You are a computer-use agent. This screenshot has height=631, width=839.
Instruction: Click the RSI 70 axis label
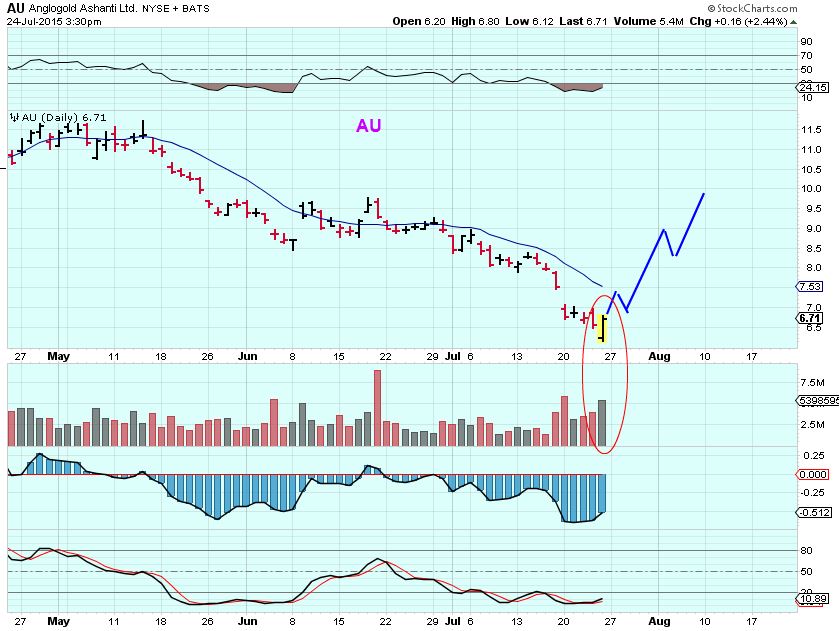[x=806, y=56]
